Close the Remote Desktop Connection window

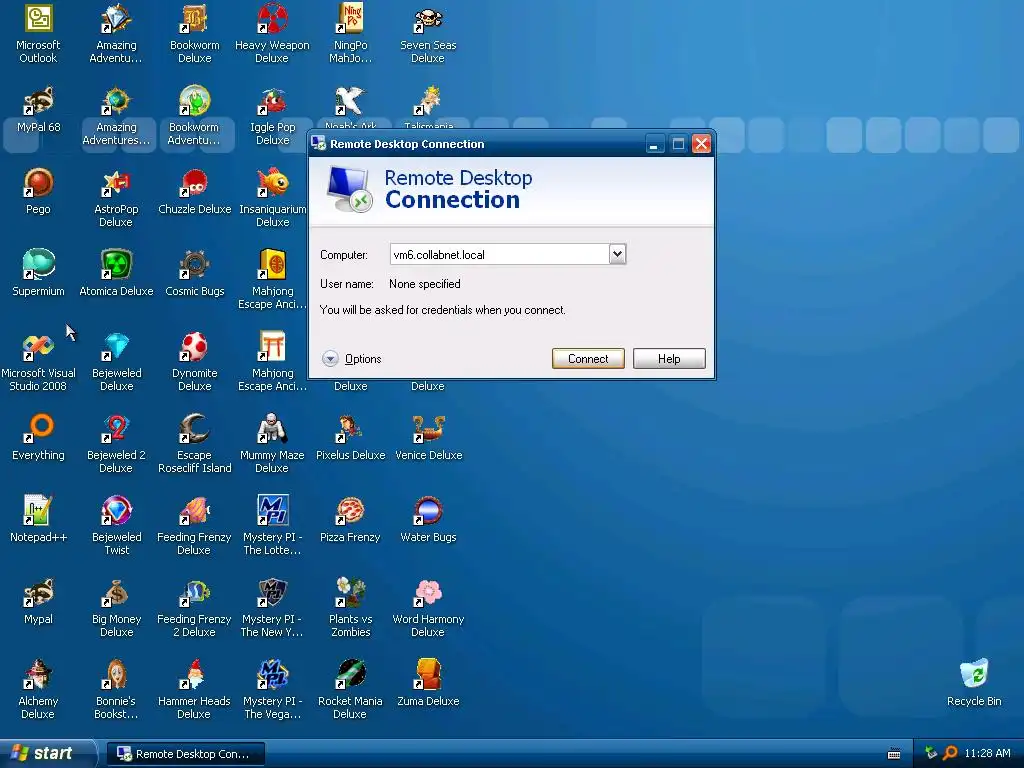click(701, 144)
